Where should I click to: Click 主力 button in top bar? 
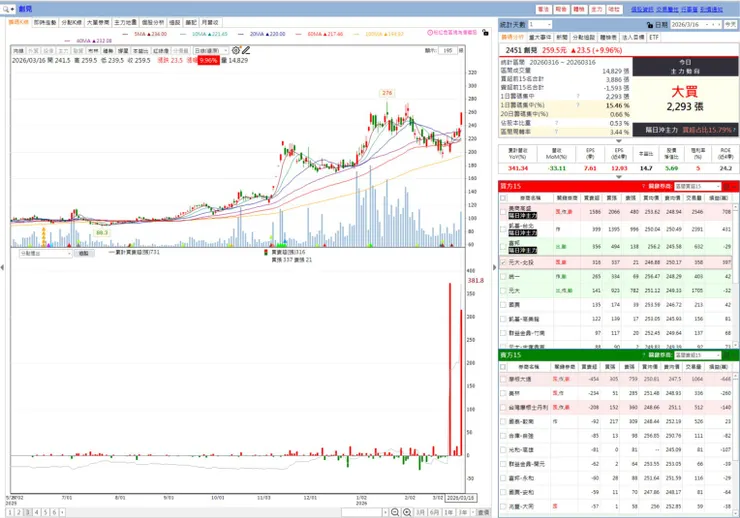tap(597, 9)
